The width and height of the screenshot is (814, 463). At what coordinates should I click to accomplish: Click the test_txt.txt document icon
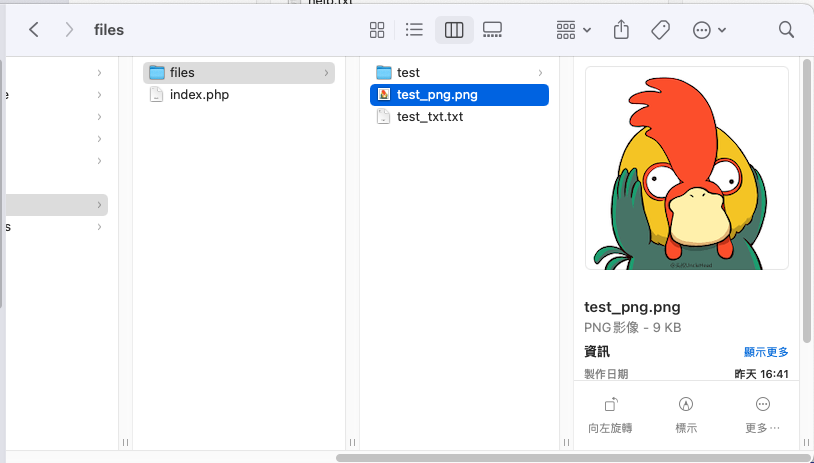[383, 117]
